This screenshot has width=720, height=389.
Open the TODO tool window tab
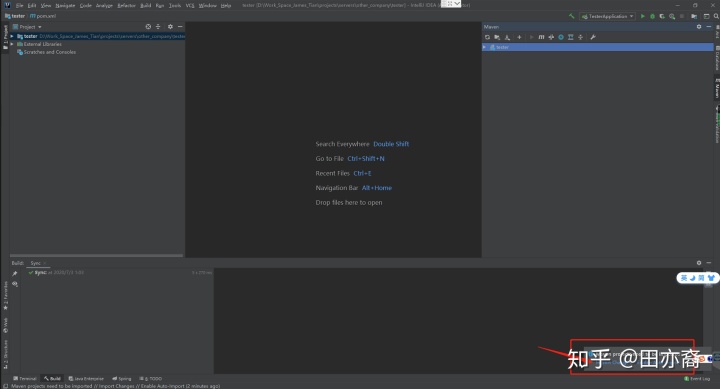pos(151,378)
